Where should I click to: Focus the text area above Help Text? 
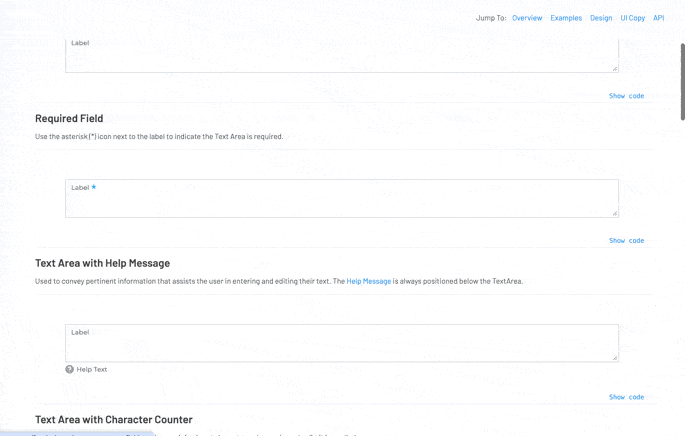tap(342, 343)
